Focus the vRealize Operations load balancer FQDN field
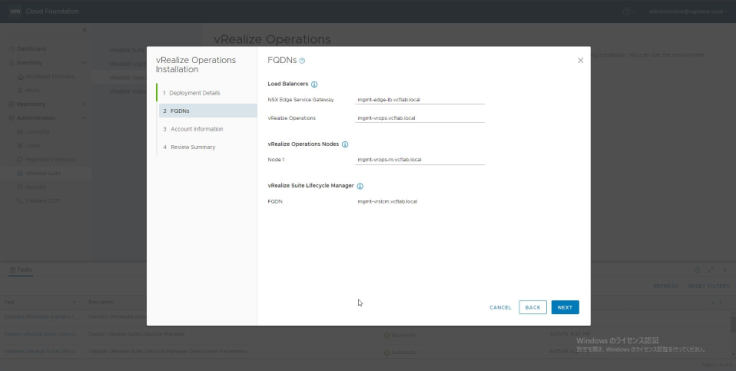736x371 pixels. (x=420, y=118)
